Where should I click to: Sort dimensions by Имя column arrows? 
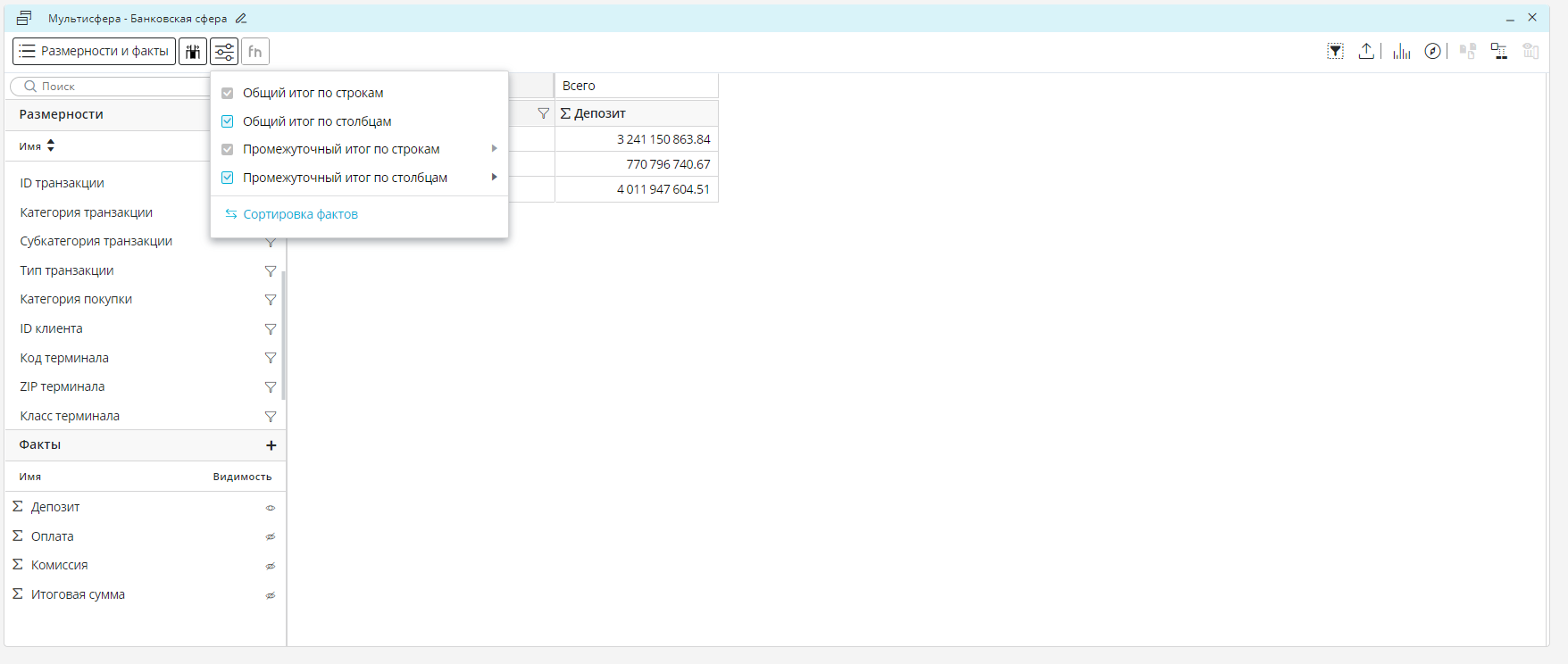pos(51,145)
